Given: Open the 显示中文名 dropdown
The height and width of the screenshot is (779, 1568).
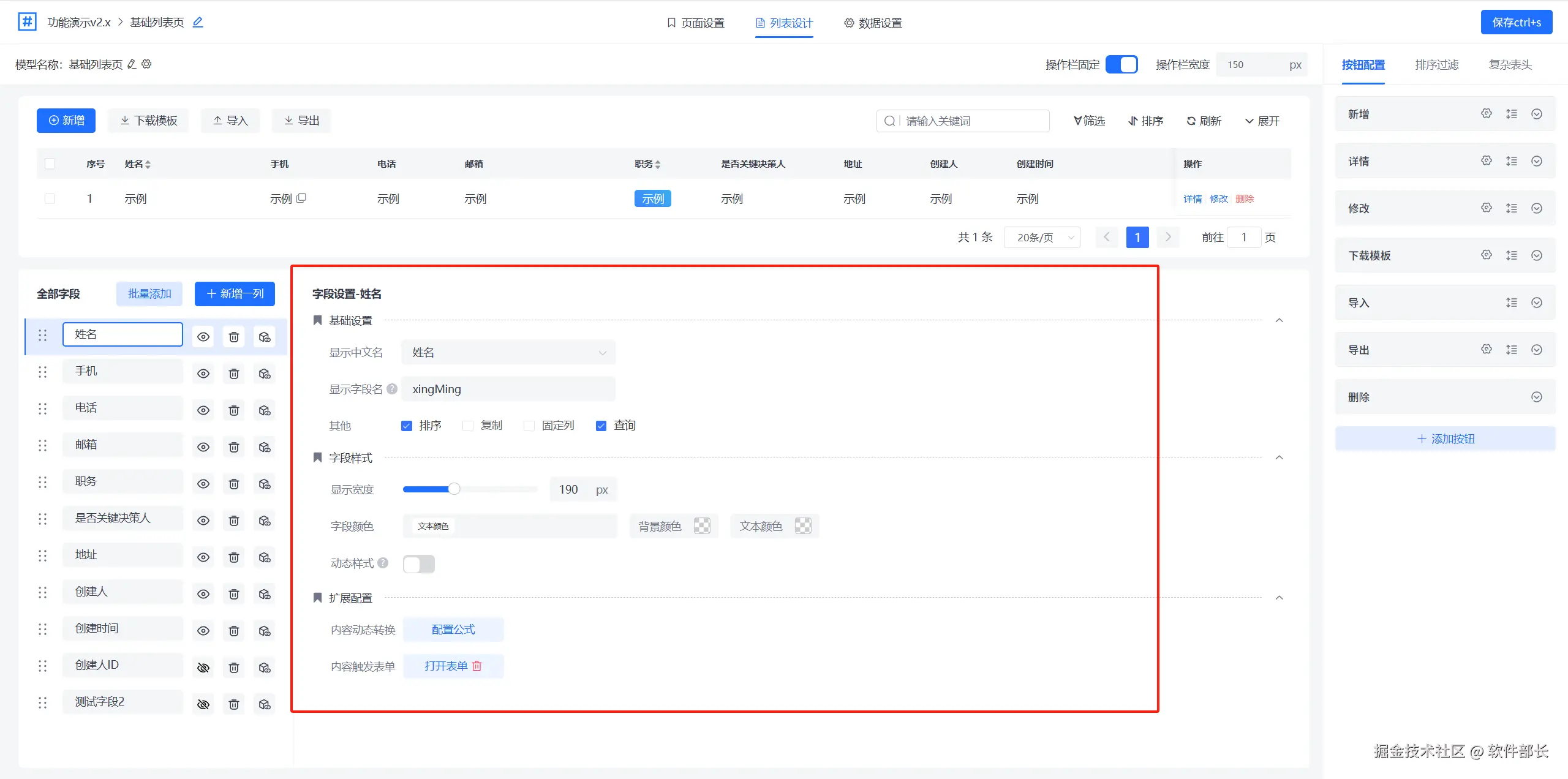Looking at the screenshot, I should coord(508,353).
